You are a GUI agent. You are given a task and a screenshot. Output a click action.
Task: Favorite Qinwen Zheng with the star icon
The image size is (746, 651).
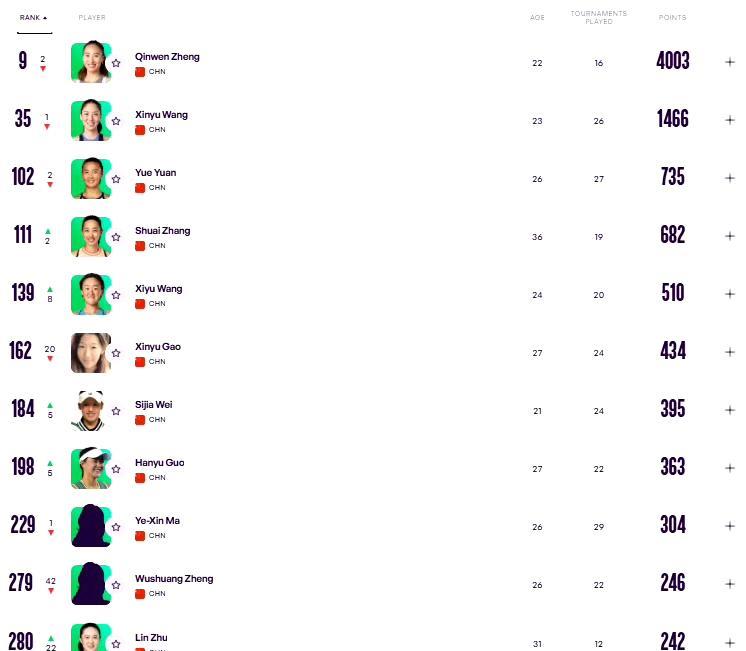(116, 63)
